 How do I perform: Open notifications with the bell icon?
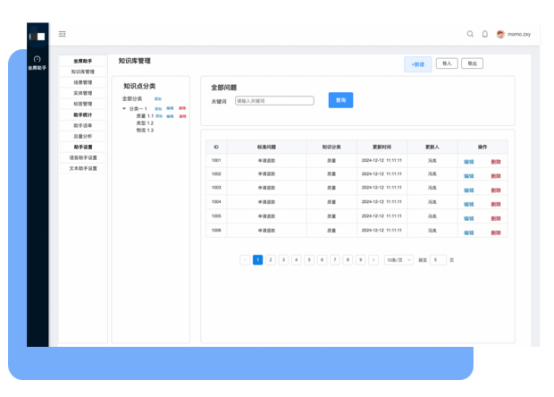[x=485, y=34]
